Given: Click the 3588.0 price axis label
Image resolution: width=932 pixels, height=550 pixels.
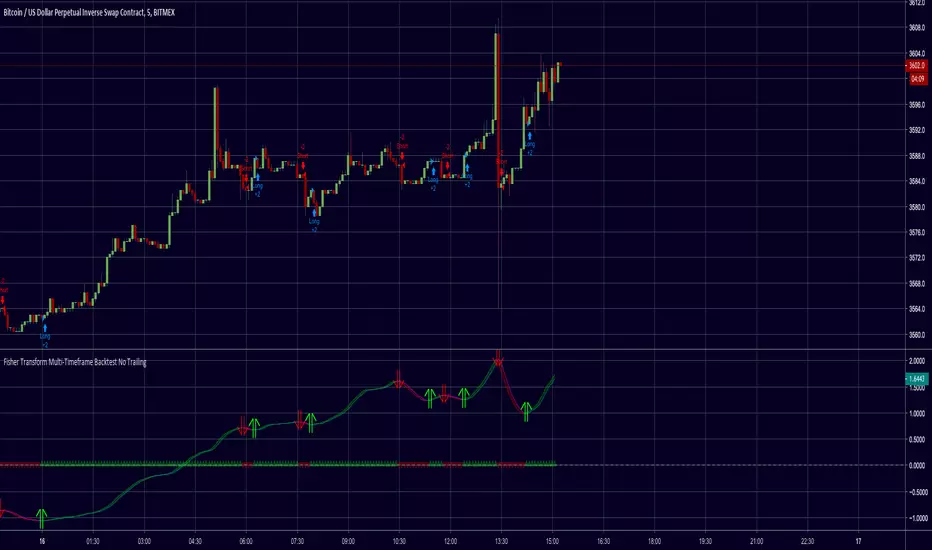Looking at the screenshot, I should point(917,156).
